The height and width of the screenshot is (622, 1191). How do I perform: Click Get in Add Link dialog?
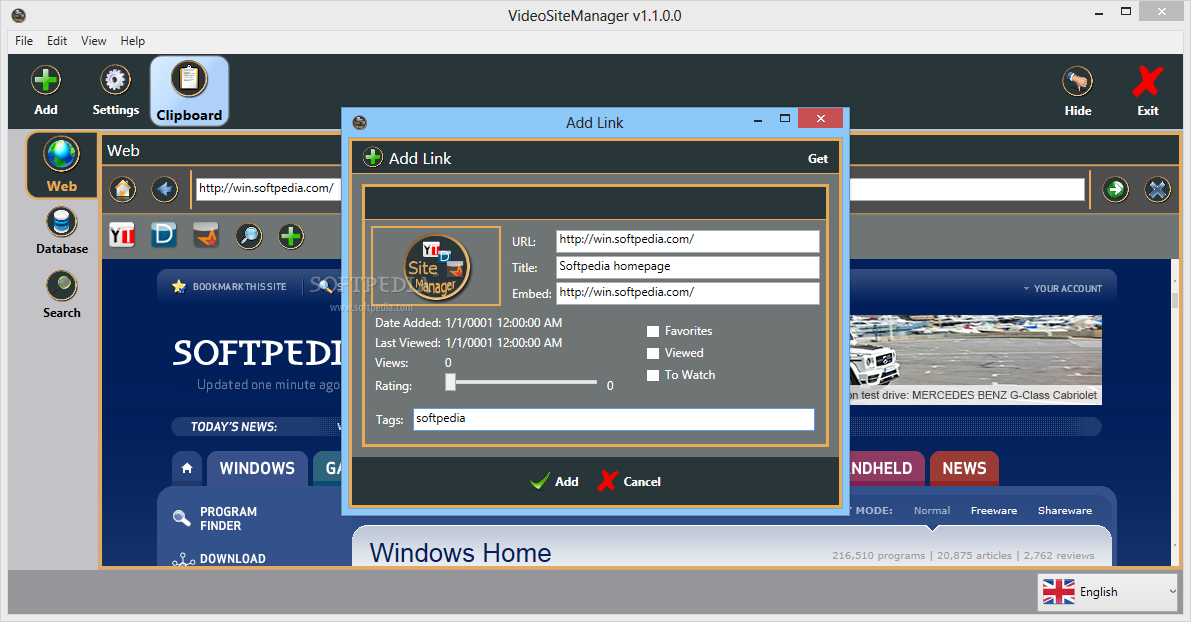point(817,159)
